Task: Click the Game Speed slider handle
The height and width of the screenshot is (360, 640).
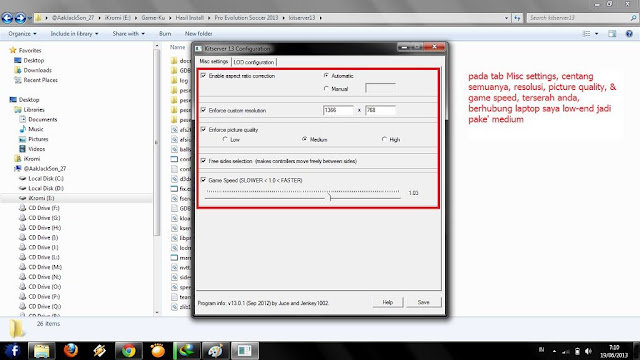Action: click(x=330, y=198)
